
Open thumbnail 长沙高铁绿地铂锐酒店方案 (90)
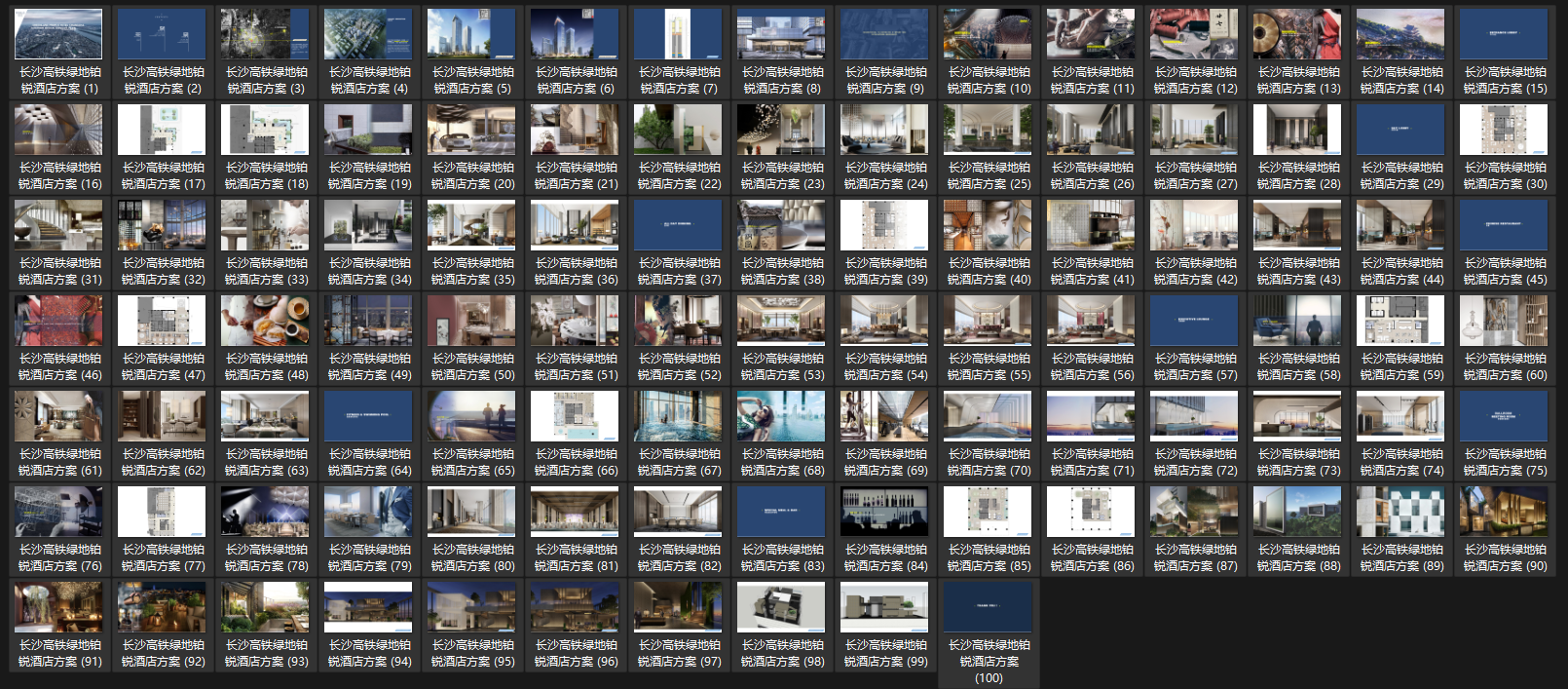(x=1505, y=513)
